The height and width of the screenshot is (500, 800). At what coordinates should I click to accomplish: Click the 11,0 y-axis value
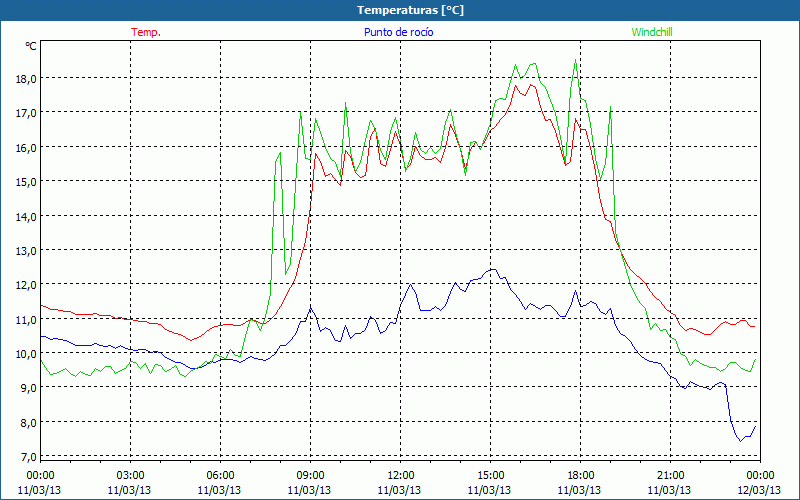[x=27, y=319]
